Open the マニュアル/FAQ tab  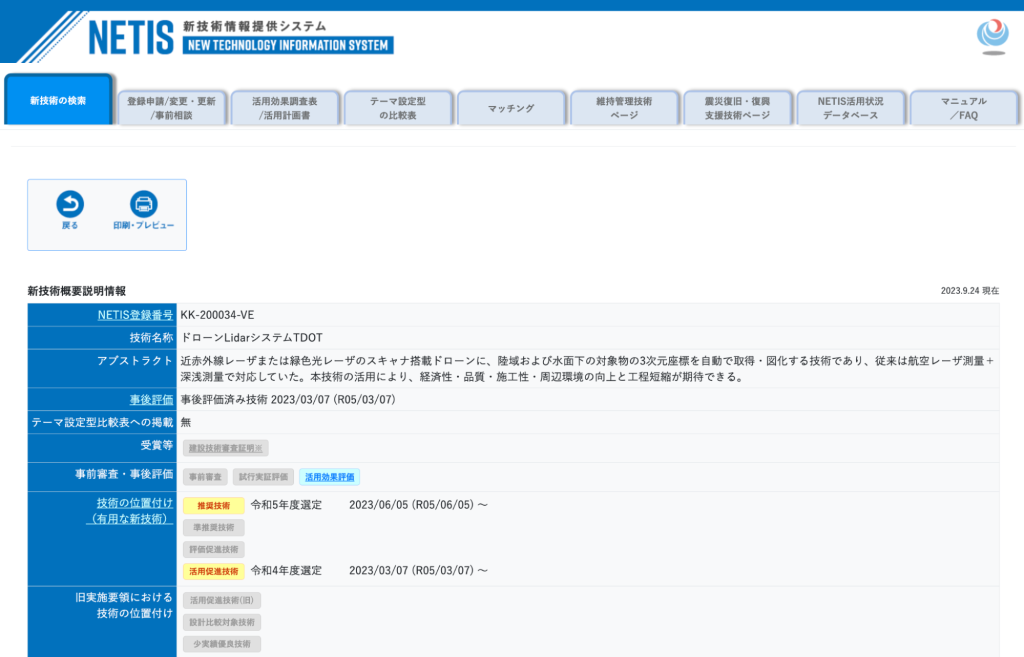coord(963,108)
